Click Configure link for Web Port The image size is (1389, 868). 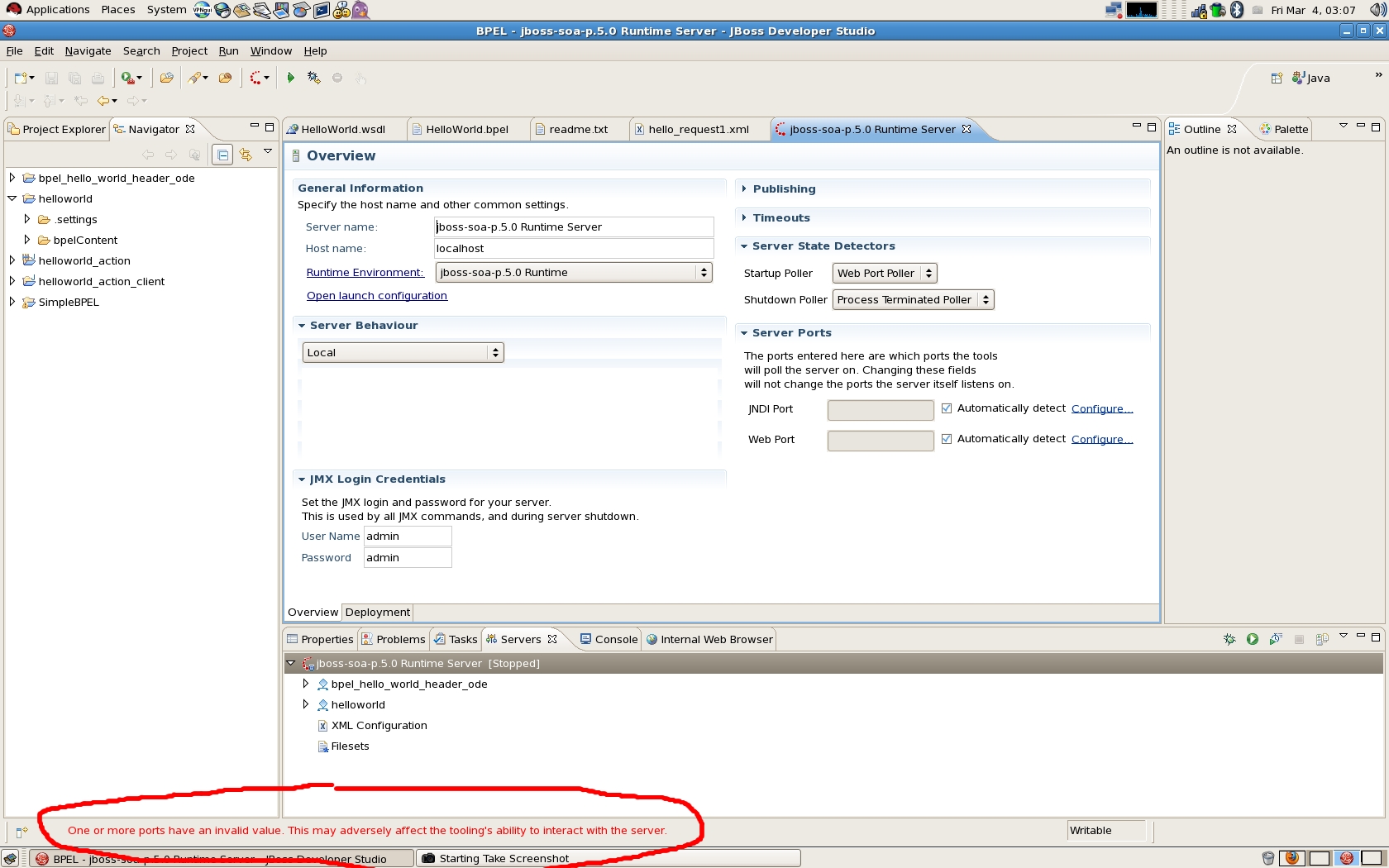tap(1102, 439)
